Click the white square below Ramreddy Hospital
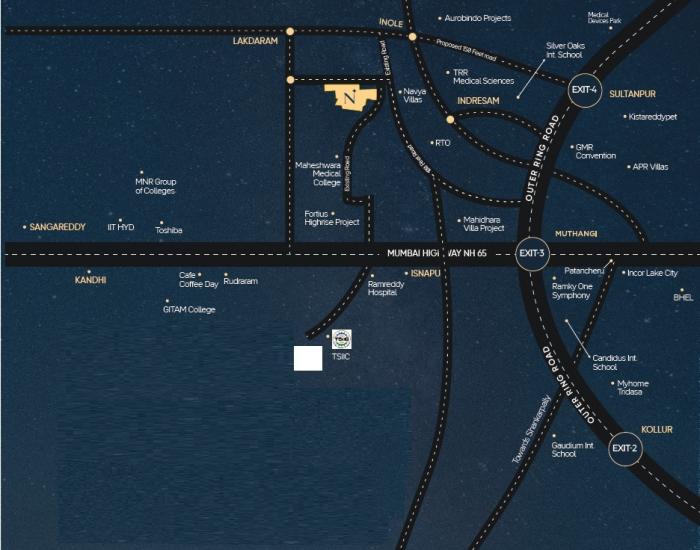The height and width of the screenshot is (550, 700). click(308, 358)
